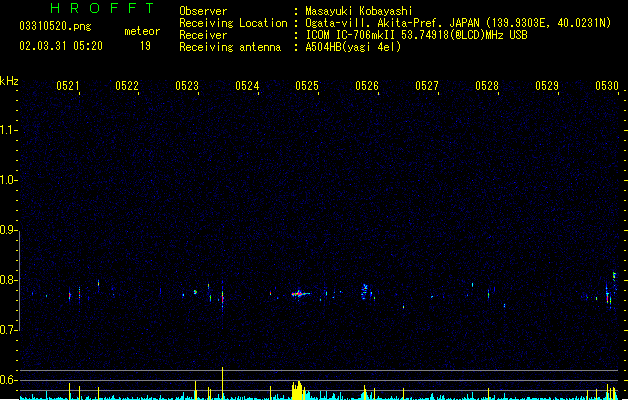Image resolution: width=629 pixels, height=400 pixels.
Task: Click the 0522 time marker
Action: (x=127, y=85)
